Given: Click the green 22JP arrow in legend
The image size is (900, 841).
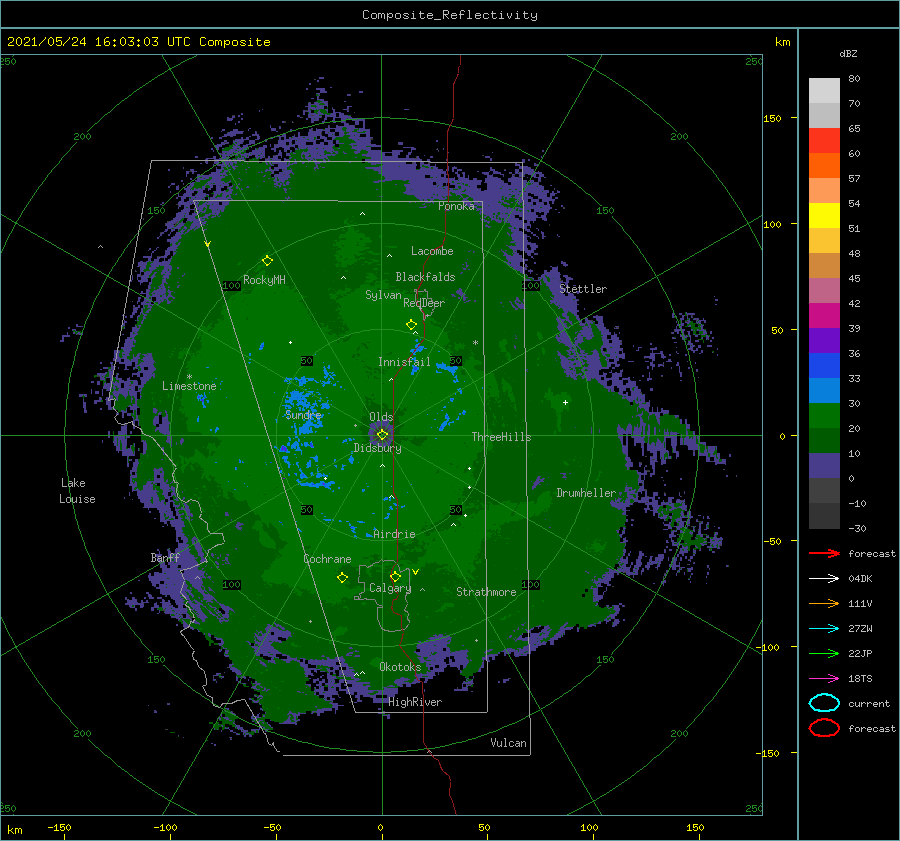Looking at the screenshot, I should (824, 653).
